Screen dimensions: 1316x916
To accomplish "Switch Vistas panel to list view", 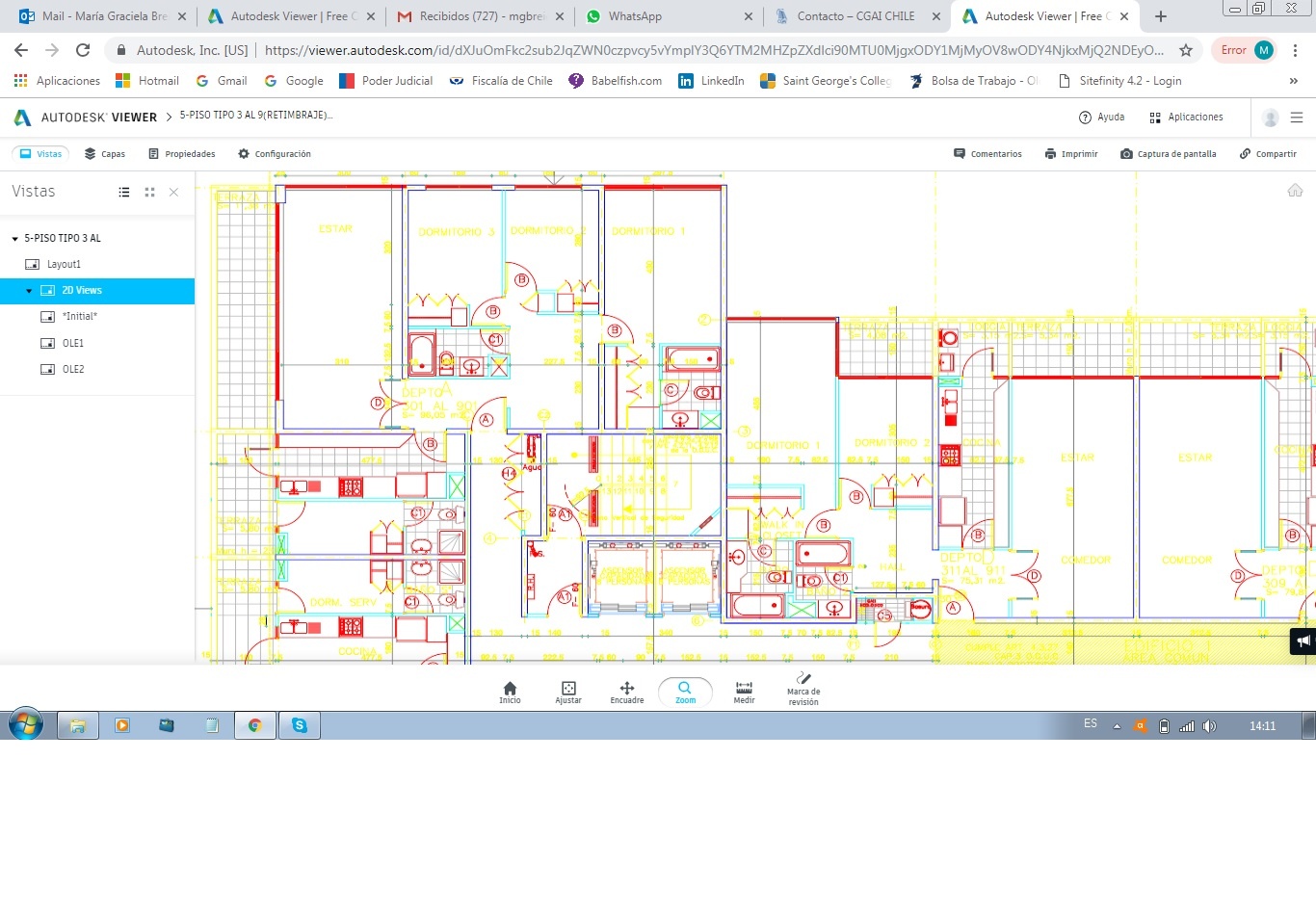I will 124,193.
